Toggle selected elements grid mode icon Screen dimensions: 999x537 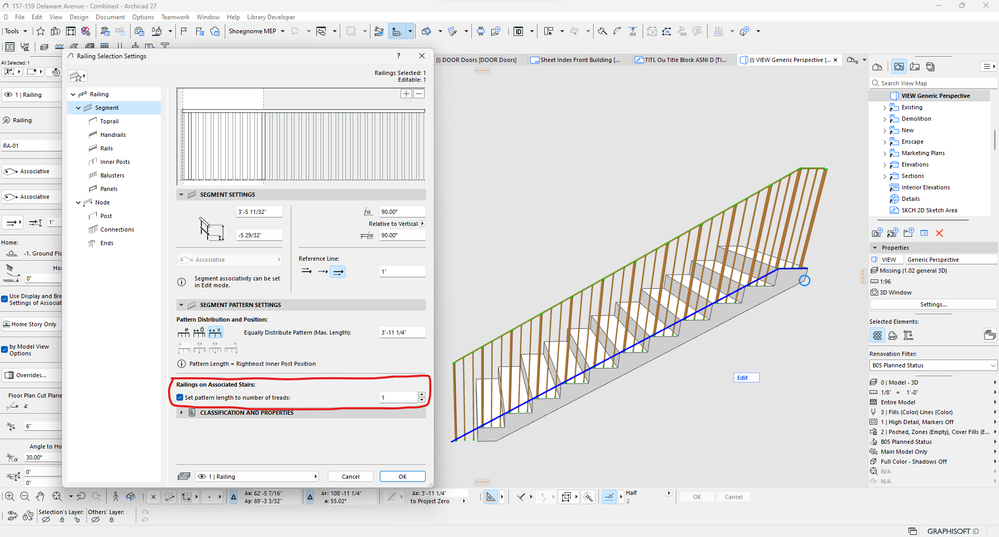[x=877, y=335]
